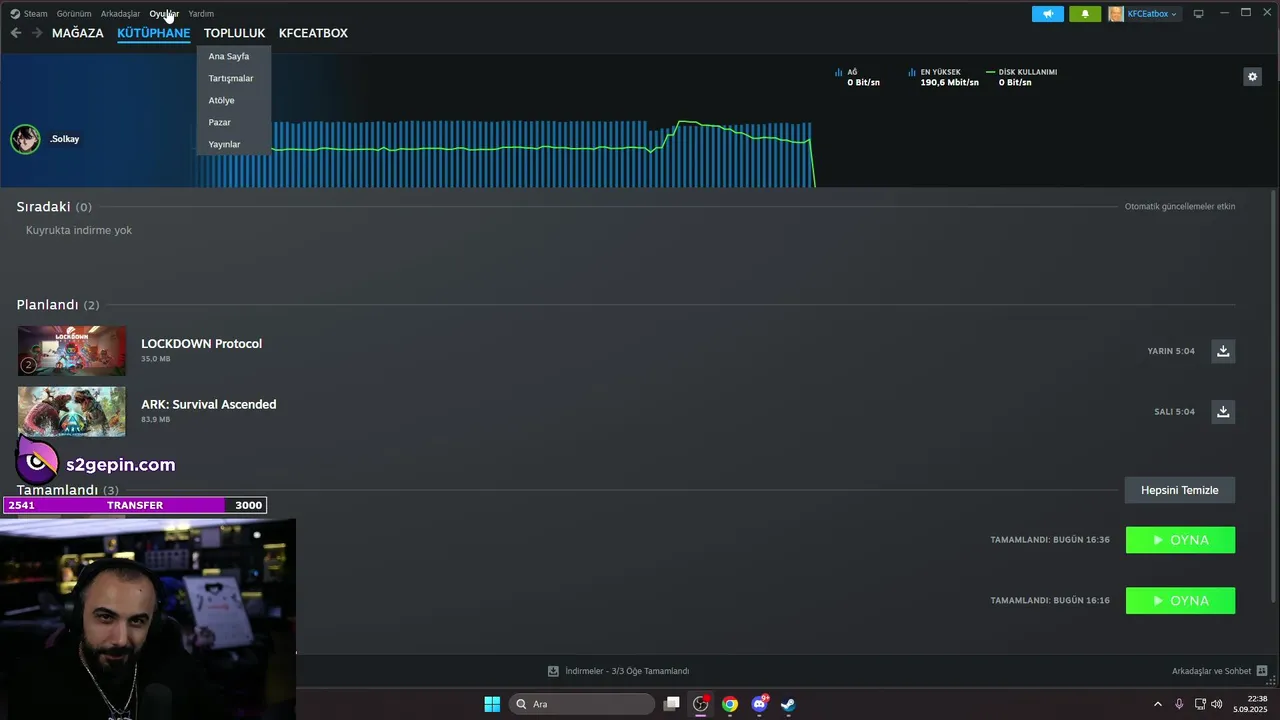Image resolution: width=1280 pixels, height=720 pixels.
Task: Go to the MAĞAZA tab
Action: click(x=78, y=33)
